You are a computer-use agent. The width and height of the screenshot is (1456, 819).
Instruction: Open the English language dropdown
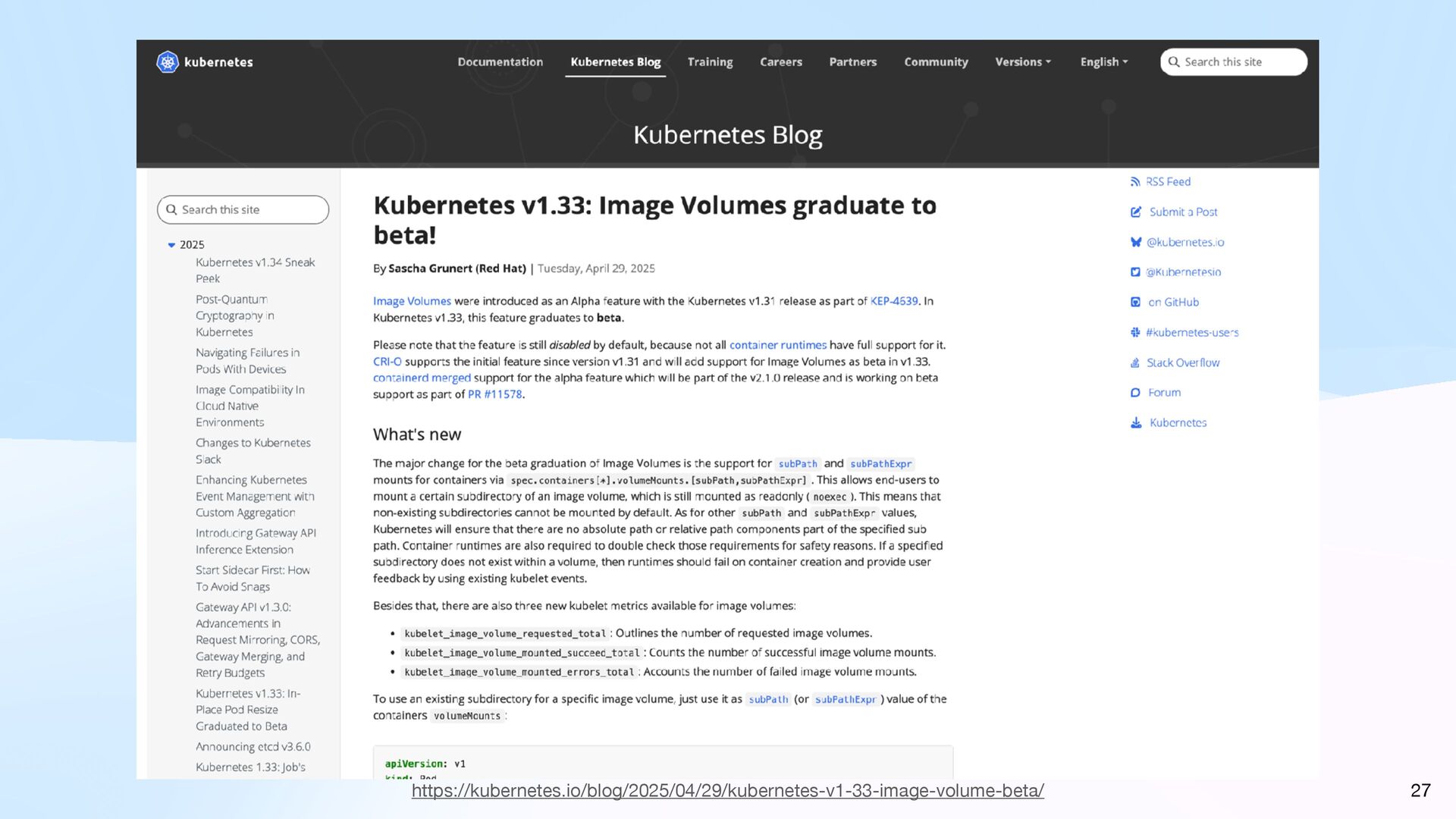tap(1104, 62)
